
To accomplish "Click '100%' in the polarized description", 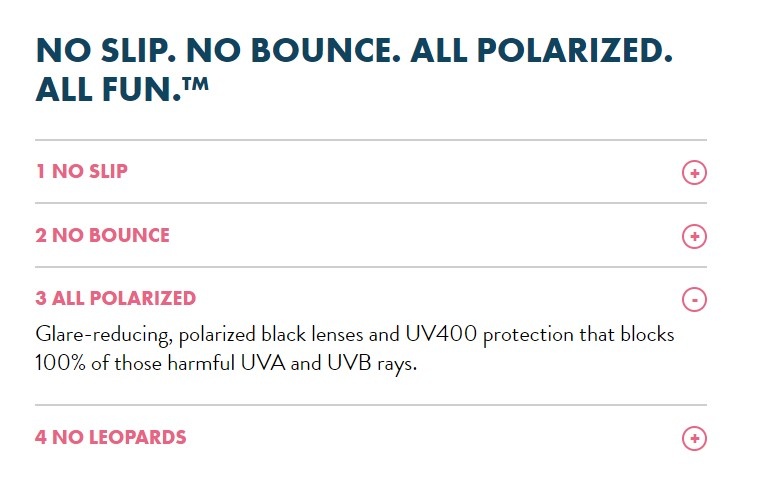I will pos(60,363).
